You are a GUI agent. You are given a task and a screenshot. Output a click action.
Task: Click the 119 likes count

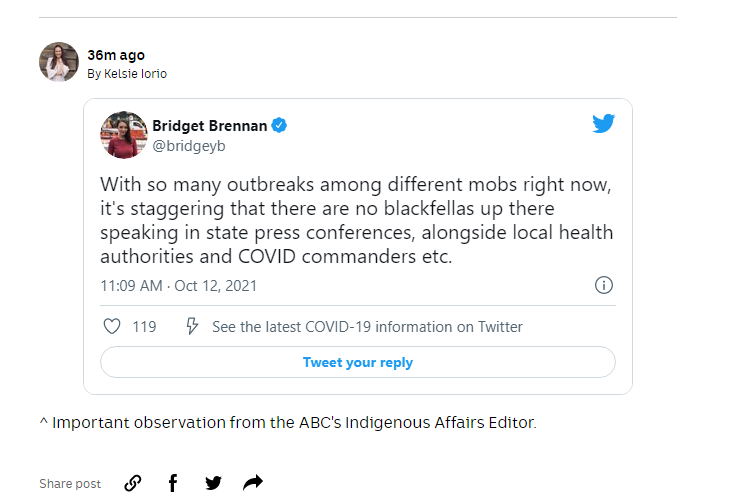coord(144,326)
